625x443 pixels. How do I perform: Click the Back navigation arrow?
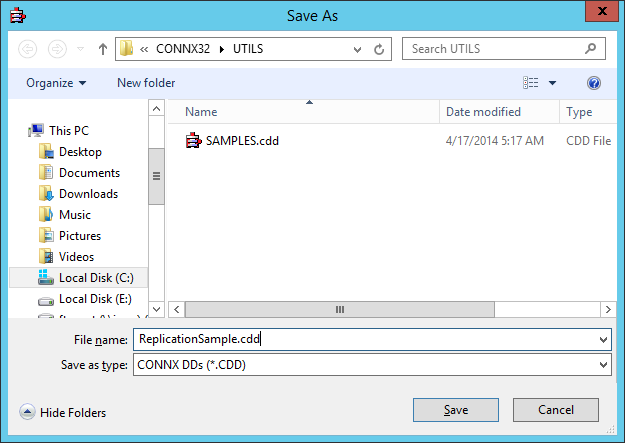(x=28, y=49)
